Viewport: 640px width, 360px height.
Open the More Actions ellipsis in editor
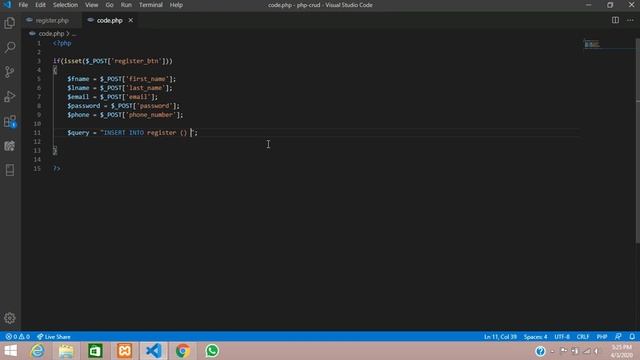pyautogui.click(x=630, y=20)
